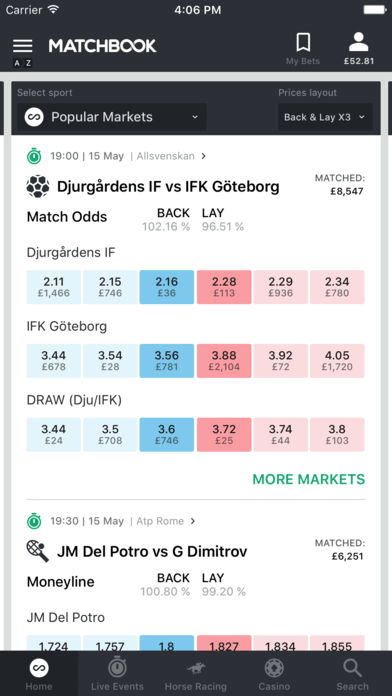
Task: Tap MORE MARKETS link
Action: point(309,479)
